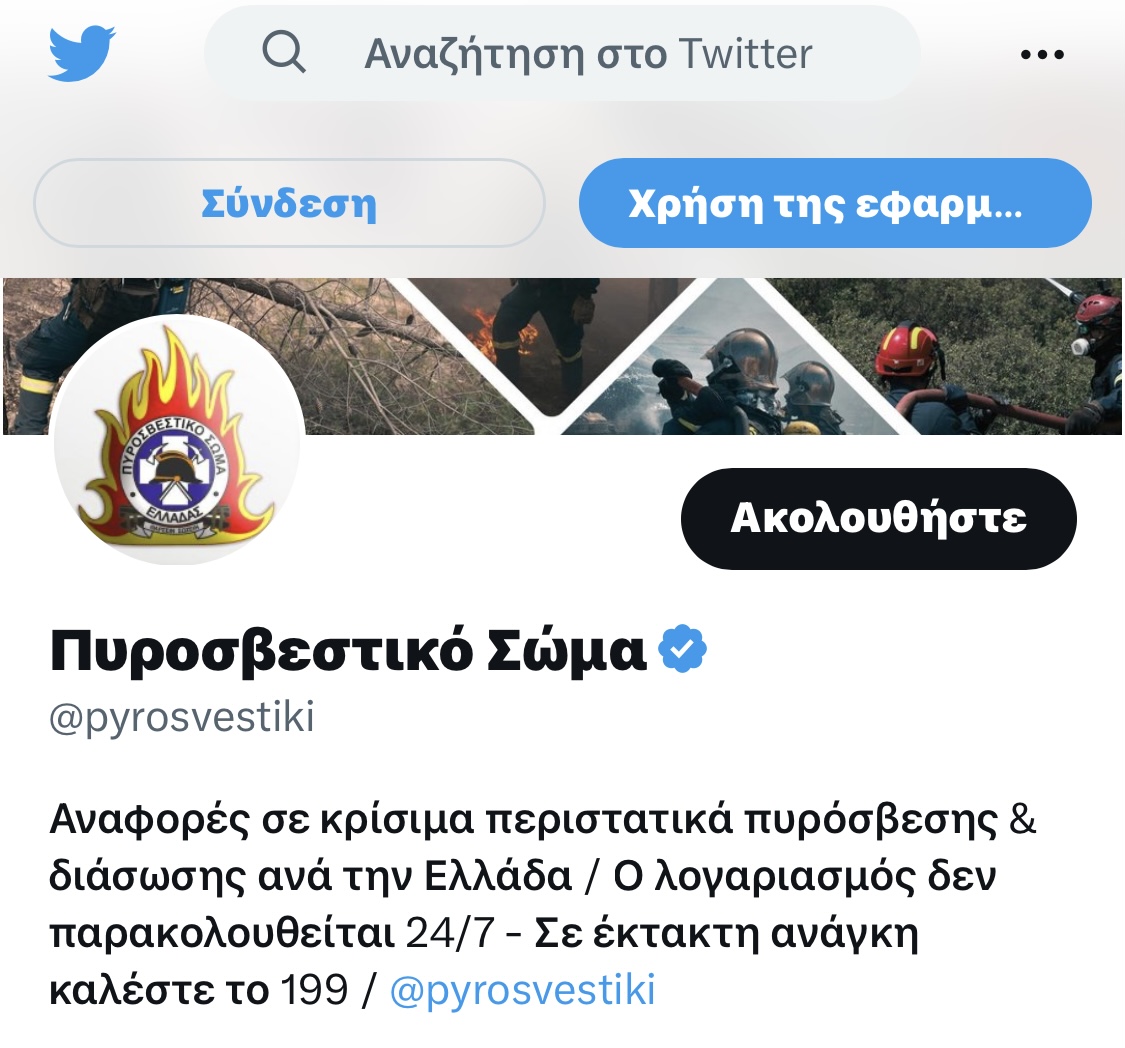1125x1048 pixels.
Task: Click the Χρήση της εφαρμ... button
Action: point(835,203)
